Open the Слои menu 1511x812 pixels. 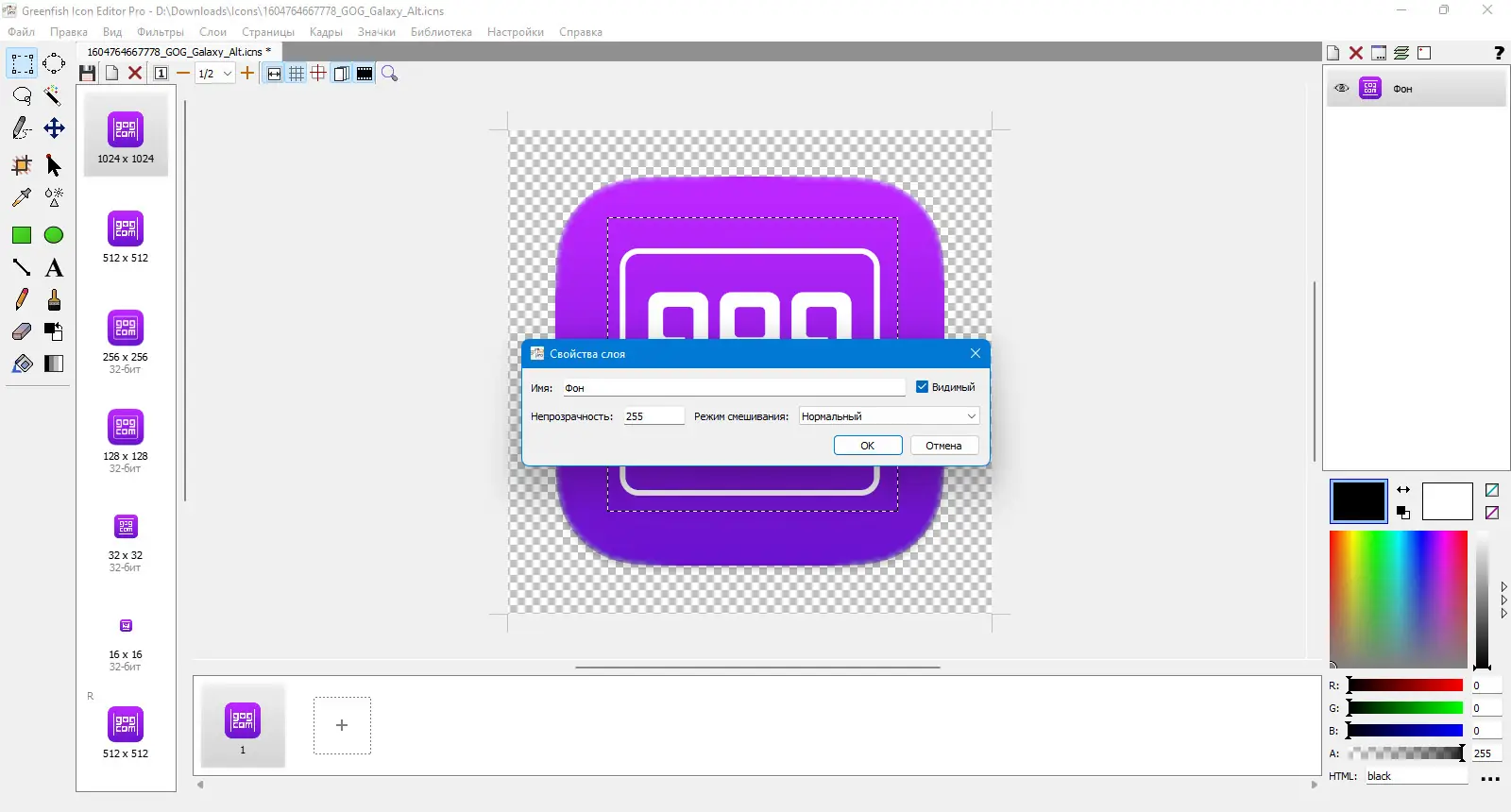point(212,32)
